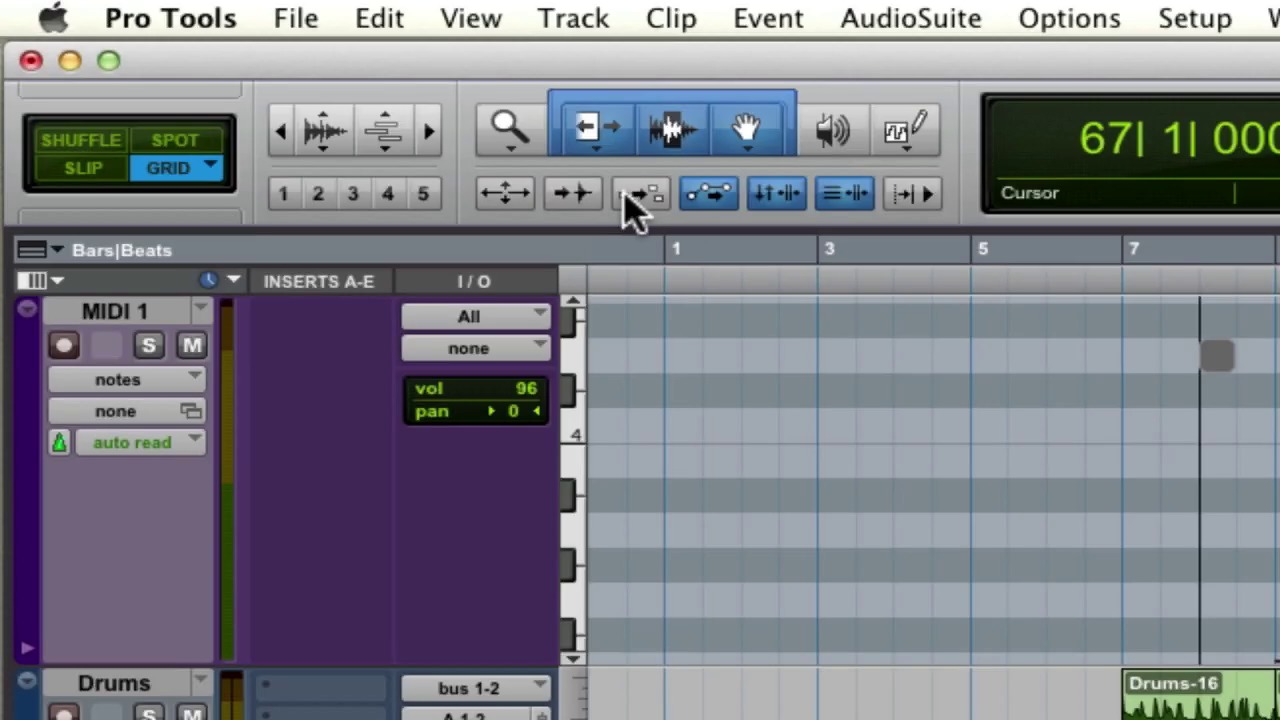Solo the MIDI 1 track
Image resolution: width=1280 pixels, height=720 pixels.
[x=148, y=346]
